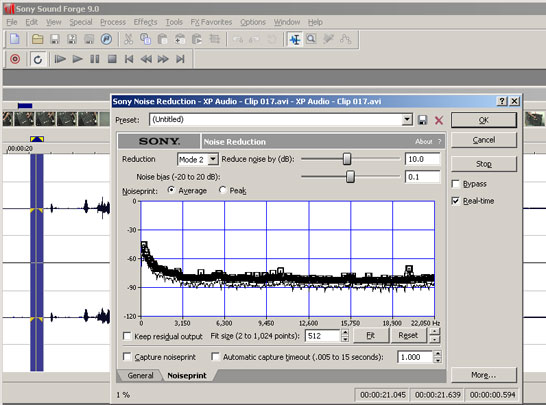Select the Pencil tool
Viewport: 546px width, 405px height.
(x=328, y=39)
